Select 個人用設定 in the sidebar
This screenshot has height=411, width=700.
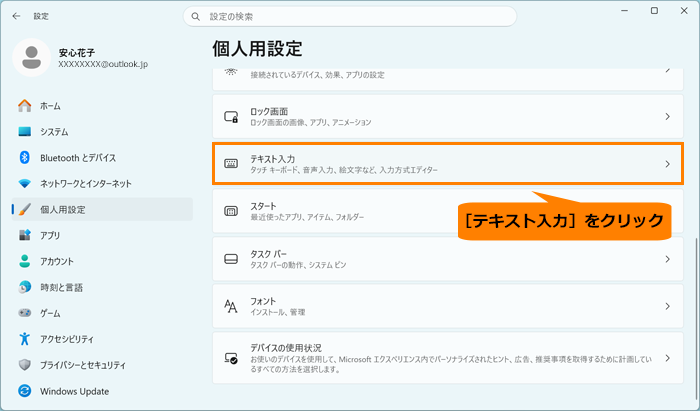(x=102, y=209)
